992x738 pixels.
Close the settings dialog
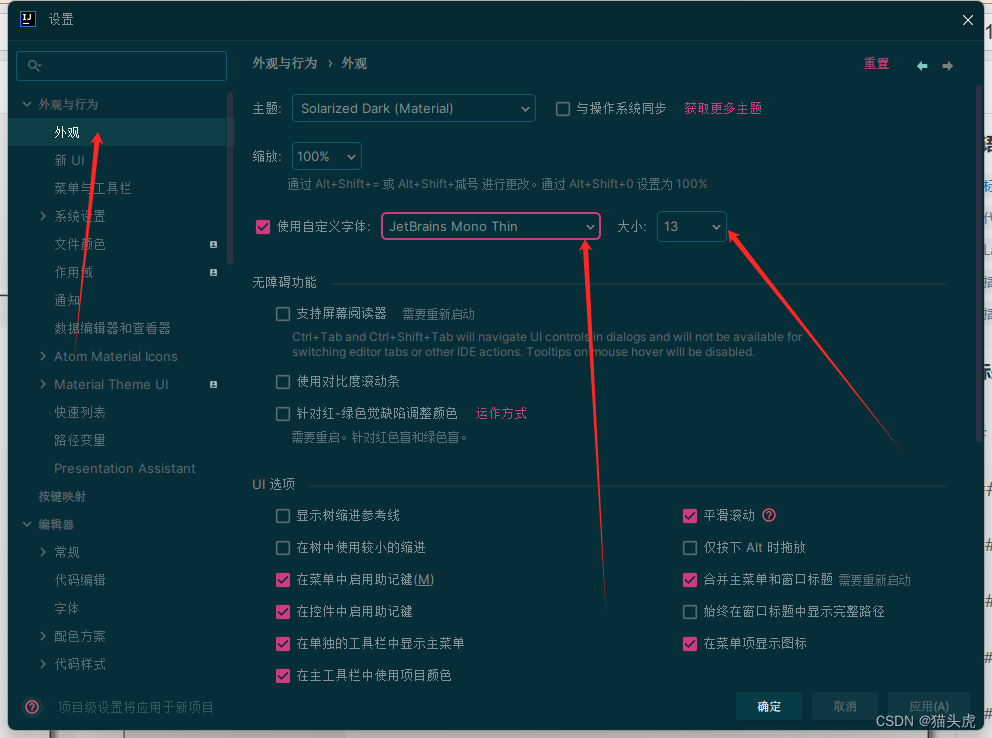click(967, 20)
